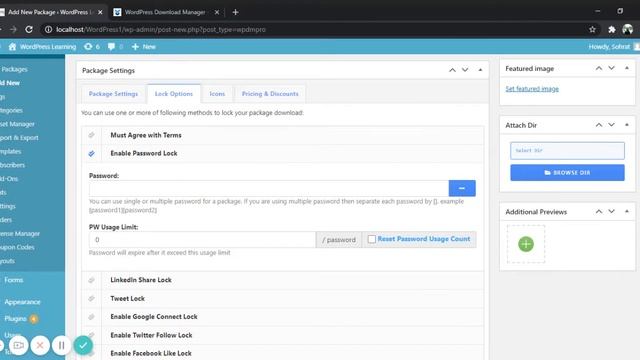Click the PW Usage Limit field

tap(202, 240)
